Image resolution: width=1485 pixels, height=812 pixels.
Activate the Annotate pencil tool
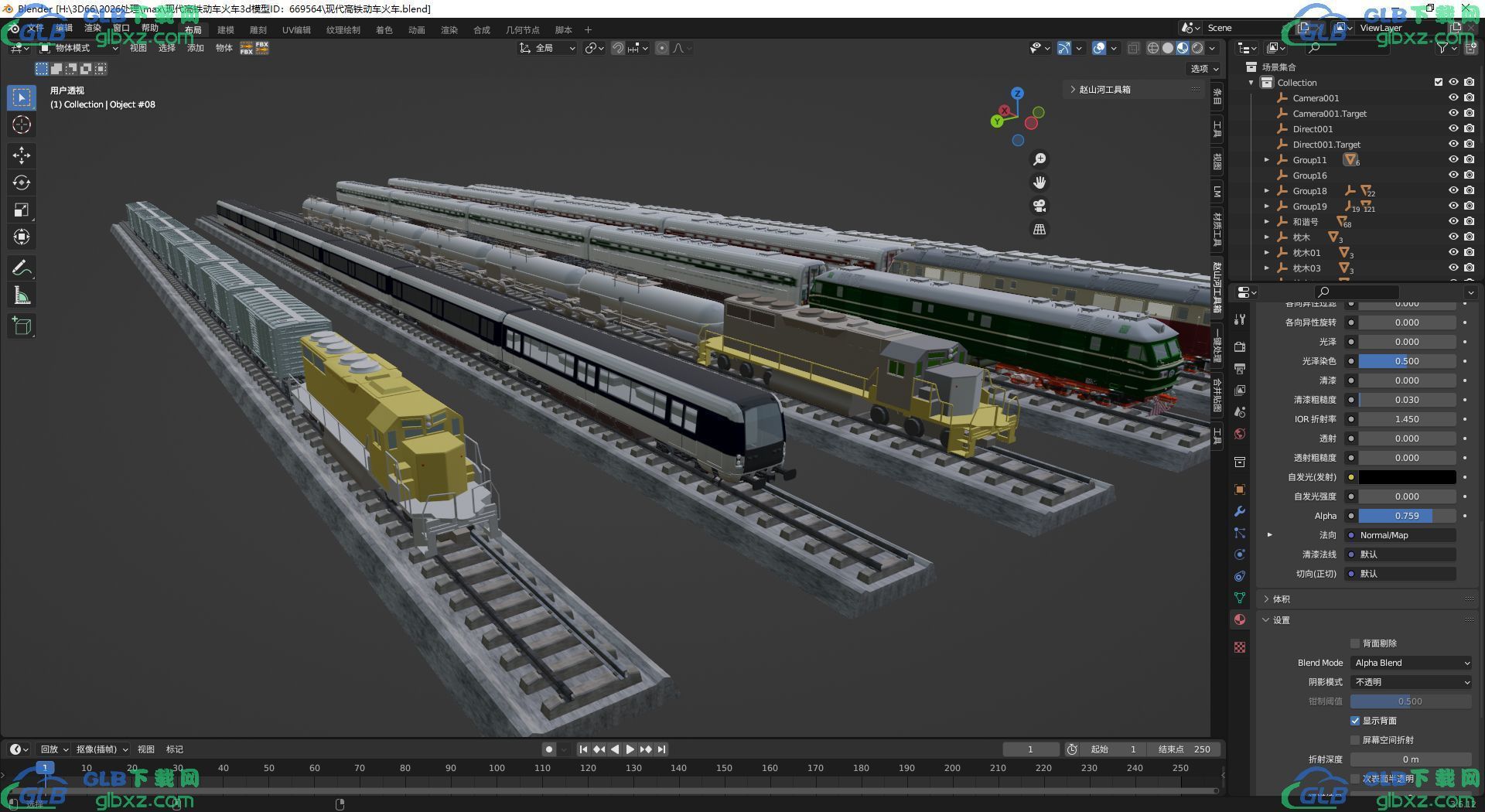coord(22,268)
